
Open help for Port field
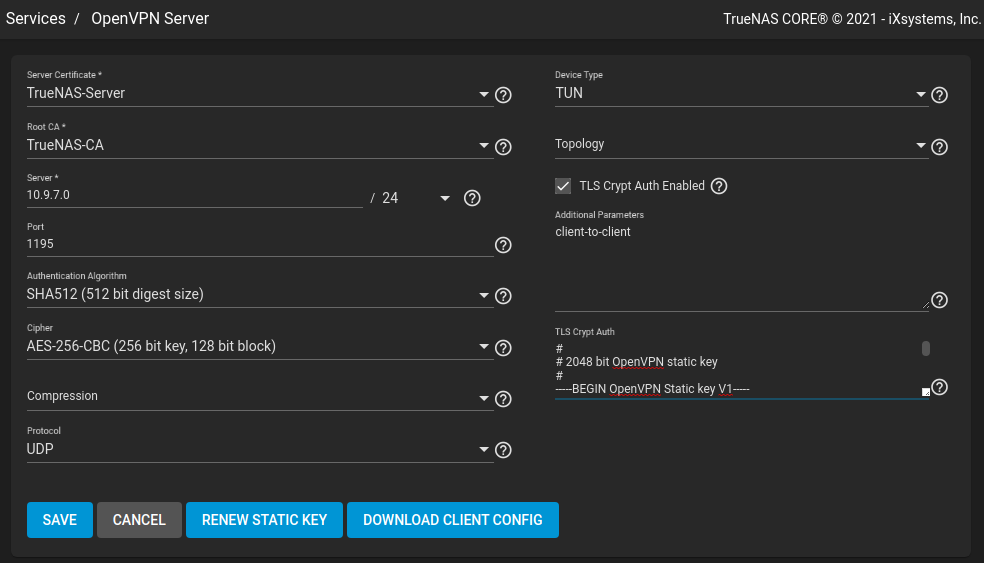tap(503, 245)
